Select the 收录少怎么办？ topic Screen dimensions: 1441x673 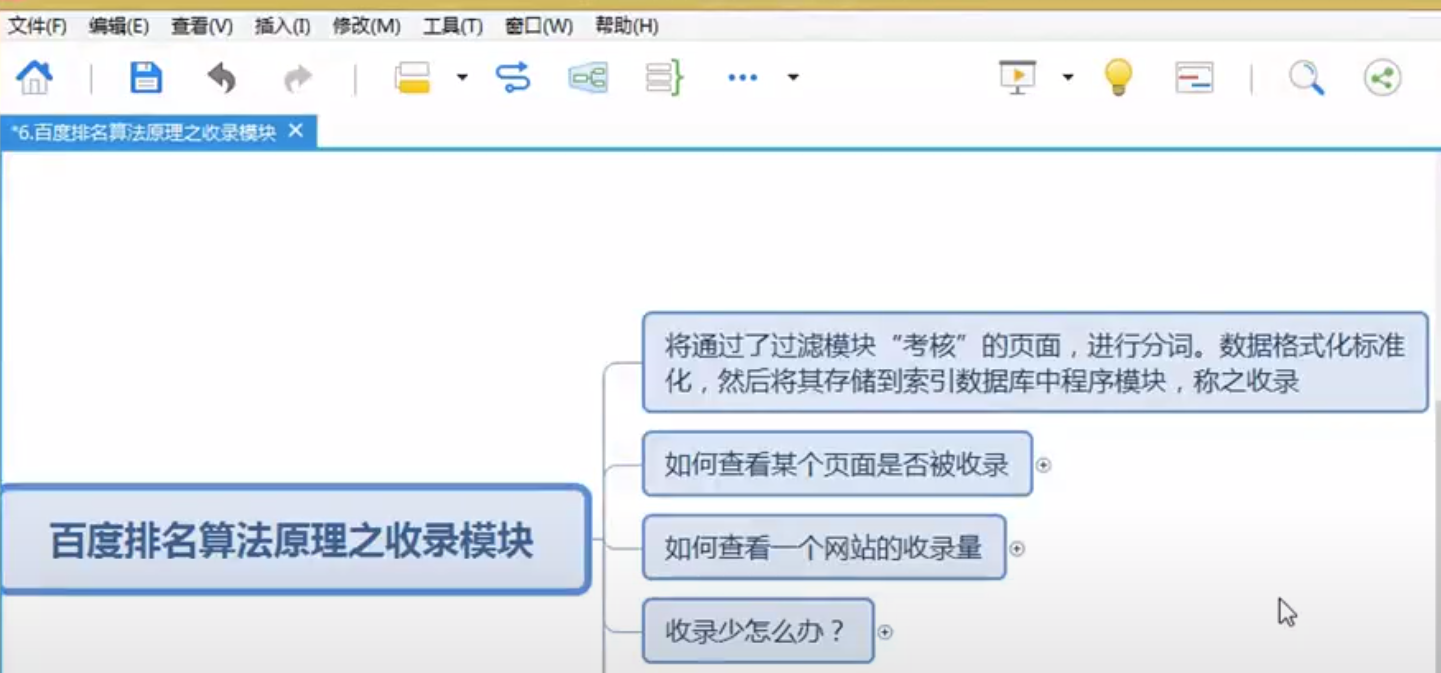(758, 631)
